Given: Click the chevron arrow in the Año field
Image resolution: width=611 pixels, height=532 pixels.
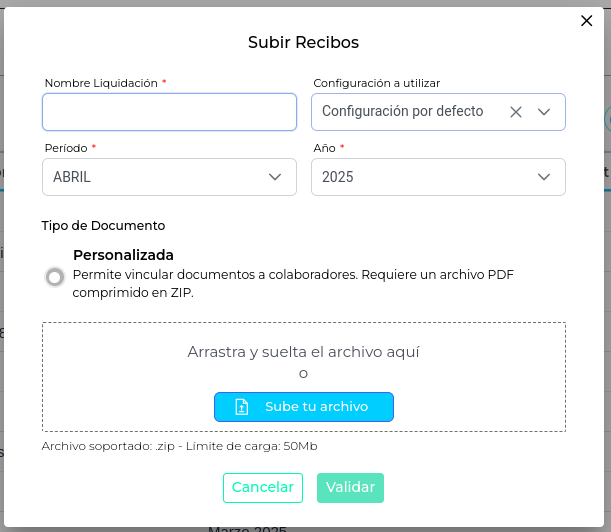Looking at the screenshot, I should tap(544, 177).
